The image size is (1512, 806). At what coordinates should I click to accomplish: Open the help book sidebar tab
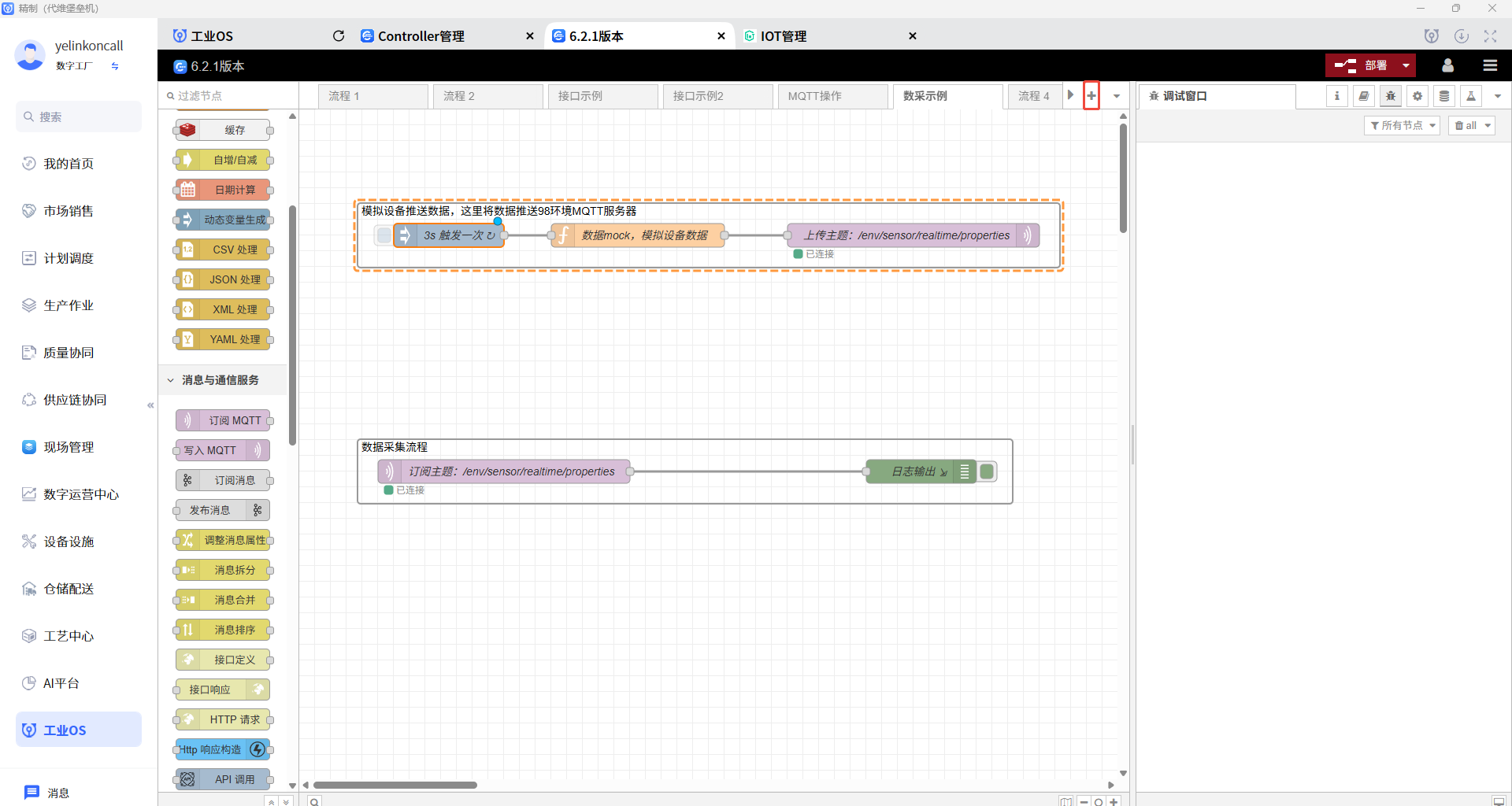[1363, 96]
